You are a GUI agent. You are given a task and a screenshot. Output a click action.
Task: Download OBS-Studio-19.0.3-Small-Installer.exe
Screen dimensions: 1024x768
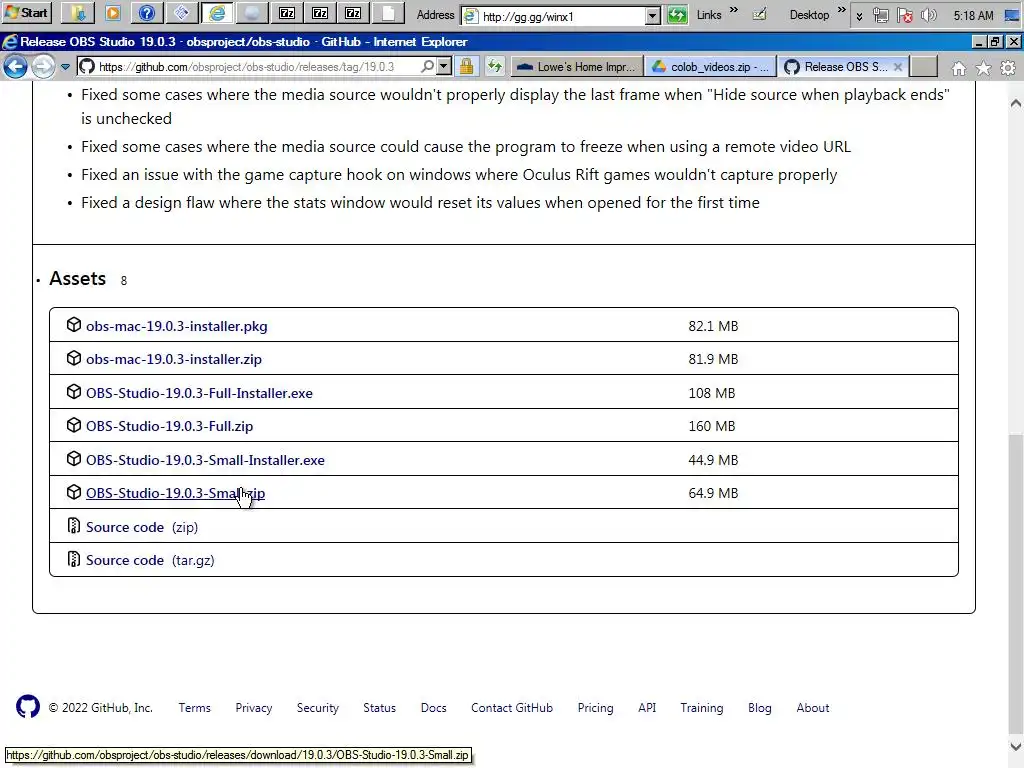pyautogui.click(x=205, y=460)
